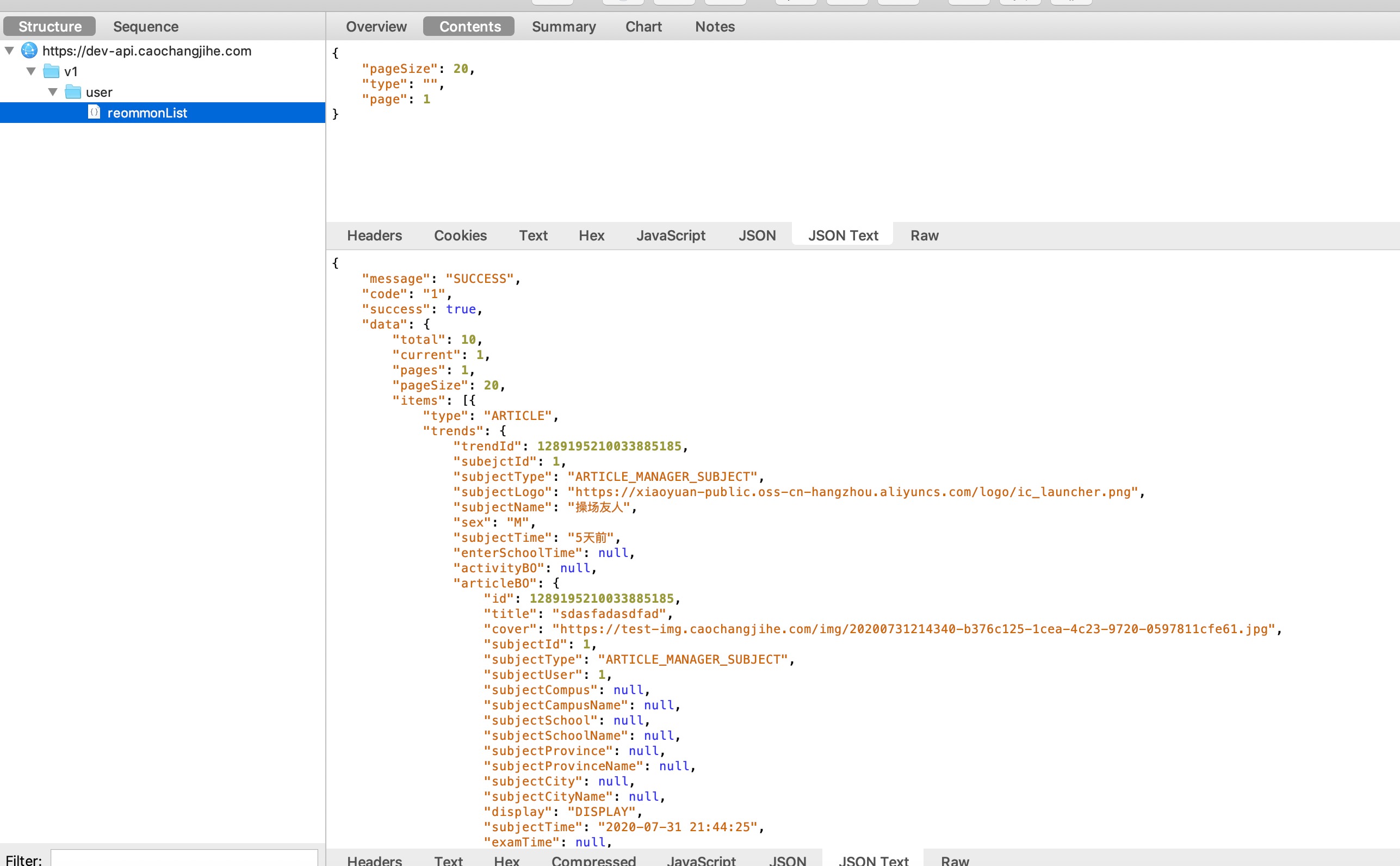Viewport: 1400px width, 866px height.
Task: Open the Summary tab
Action: [563, 26]
